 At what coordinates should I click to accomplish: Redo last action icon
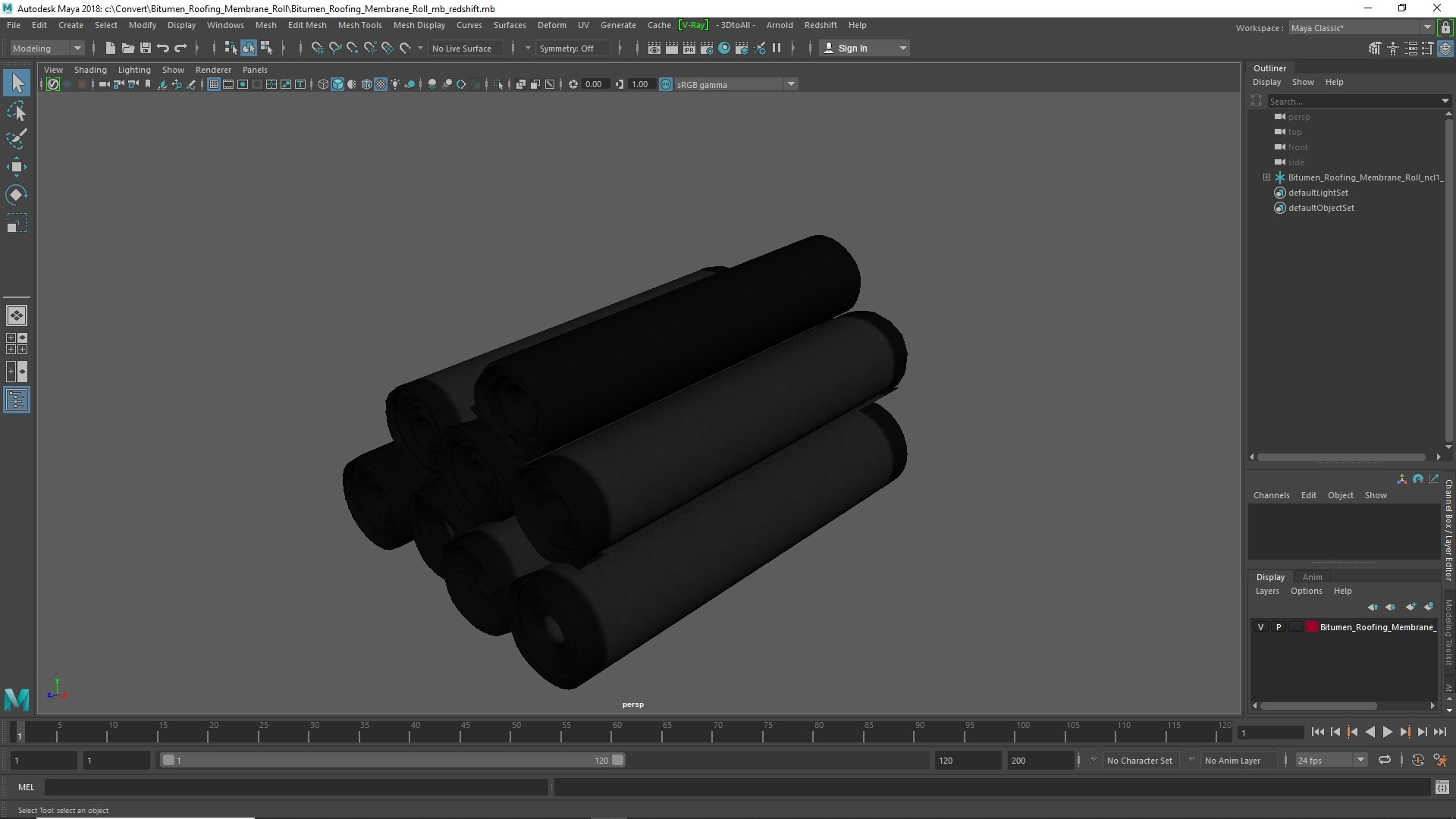pyautogui.click(x=180, y=48)
